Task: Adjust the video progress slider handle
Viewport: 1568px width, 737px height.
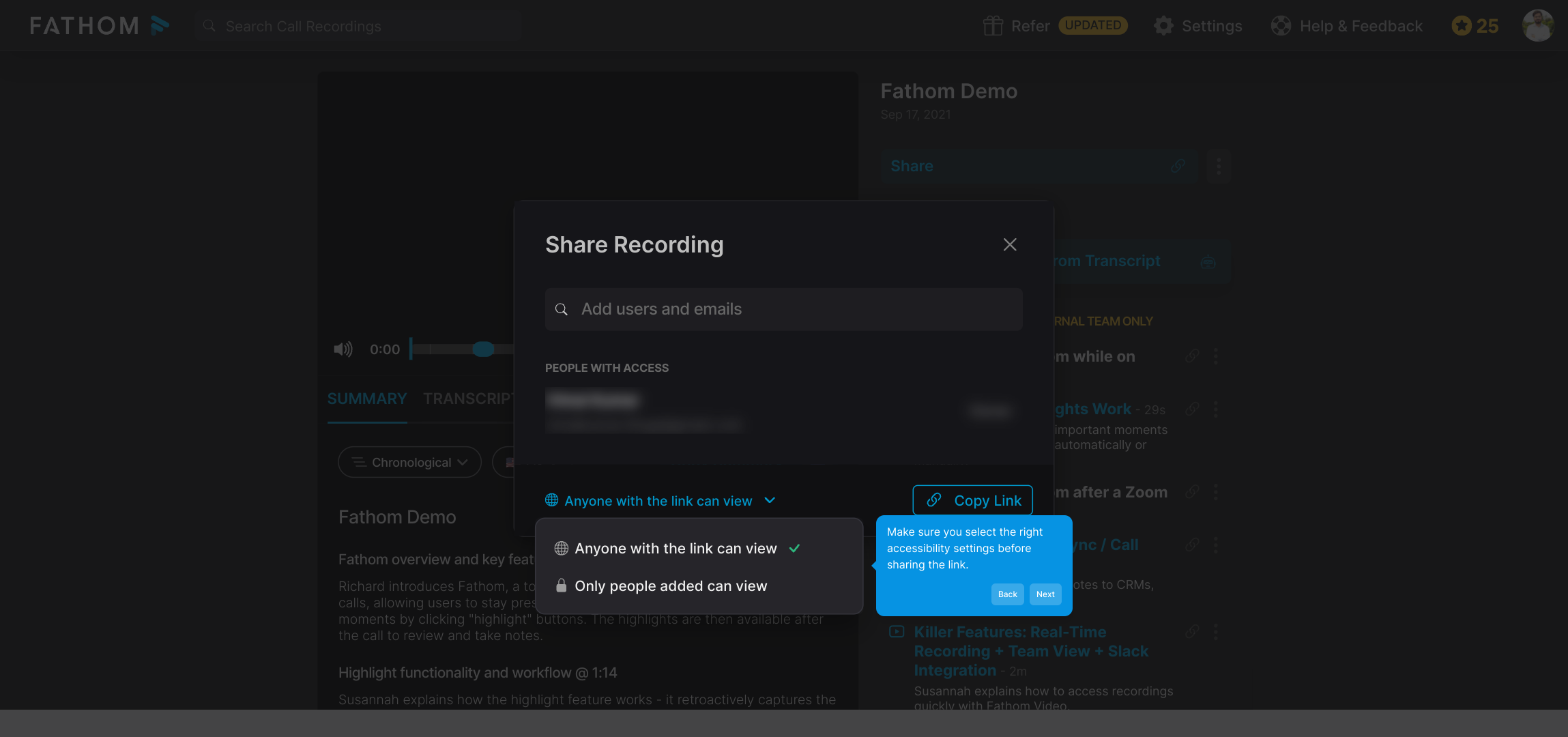Action: 483,349
